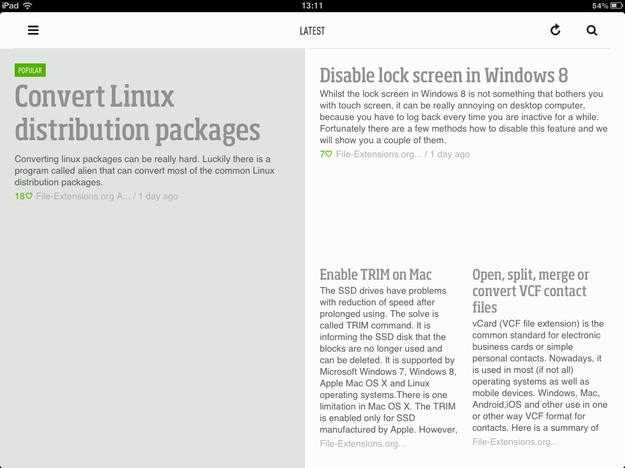
Task: Tap the LATEST header title
Action: click(312, 31)
